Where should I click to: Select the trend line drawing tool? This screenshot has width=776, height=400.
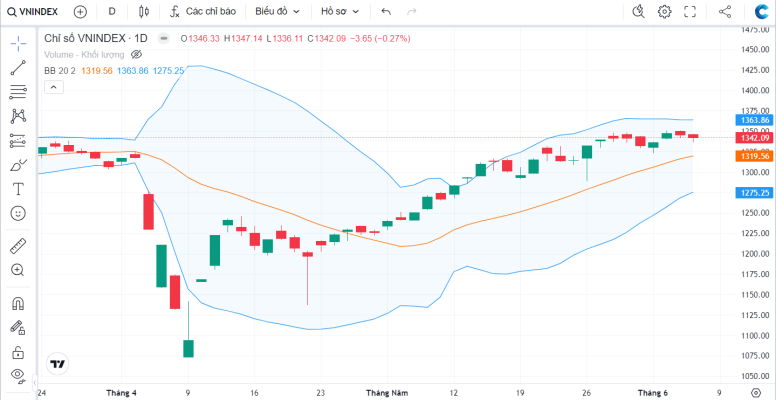(18, 68)
